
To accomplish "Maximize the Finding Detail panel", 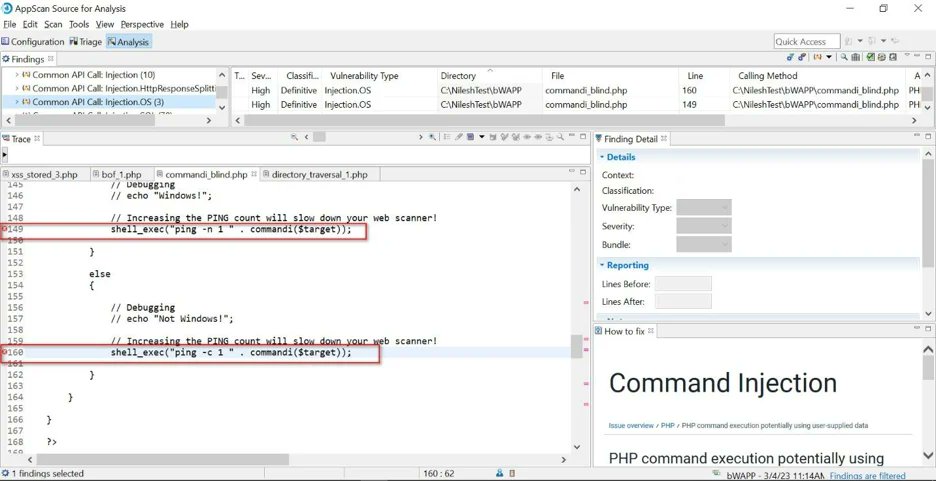I will pyautogui.click(x=928, y=137).
